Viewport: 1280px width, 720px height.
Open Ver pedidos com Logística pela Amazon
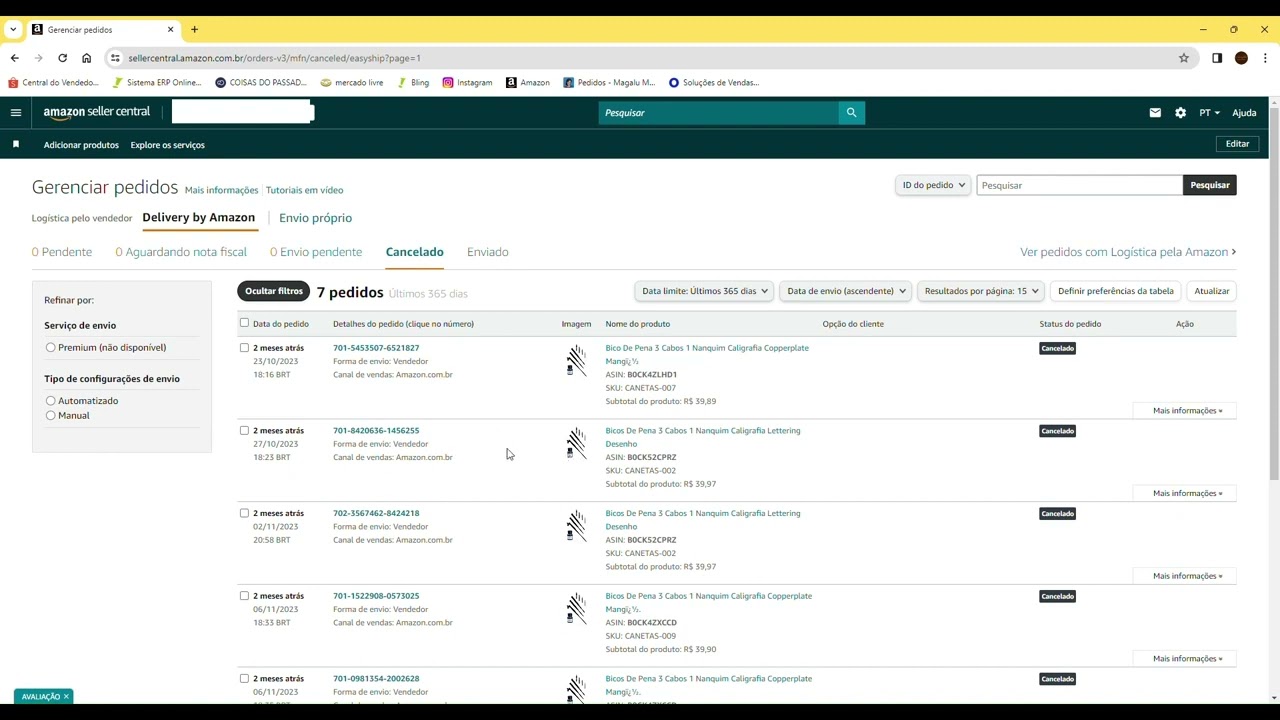[1128, 252]
